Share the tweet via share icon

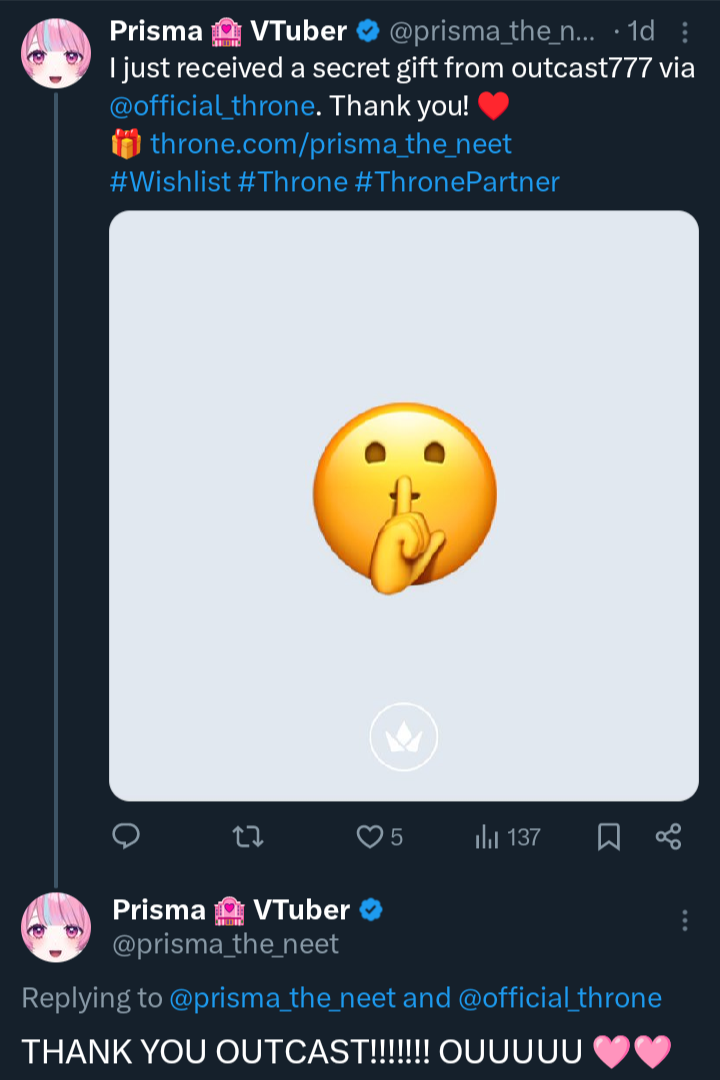point(668,836)
